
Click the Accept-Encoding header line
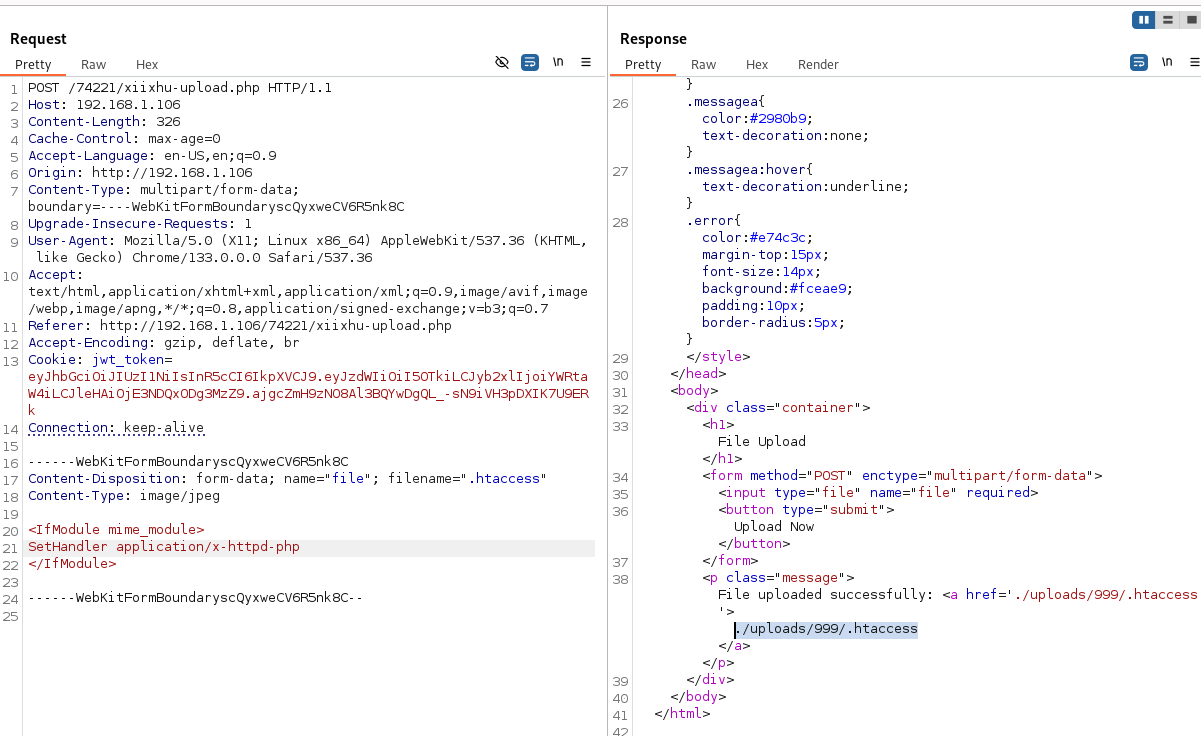(x=164, y=343)
